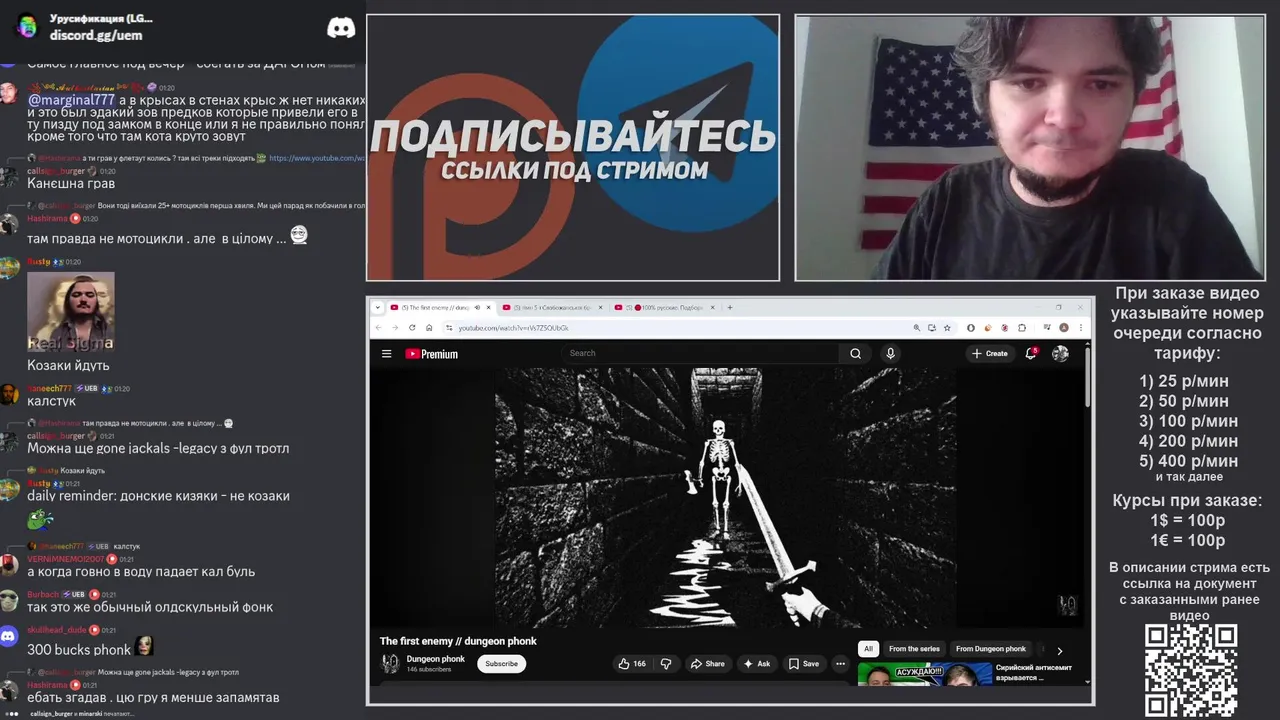Click the browser address bar URL
Screen dimensions: 1280x720
click(514, 328)
